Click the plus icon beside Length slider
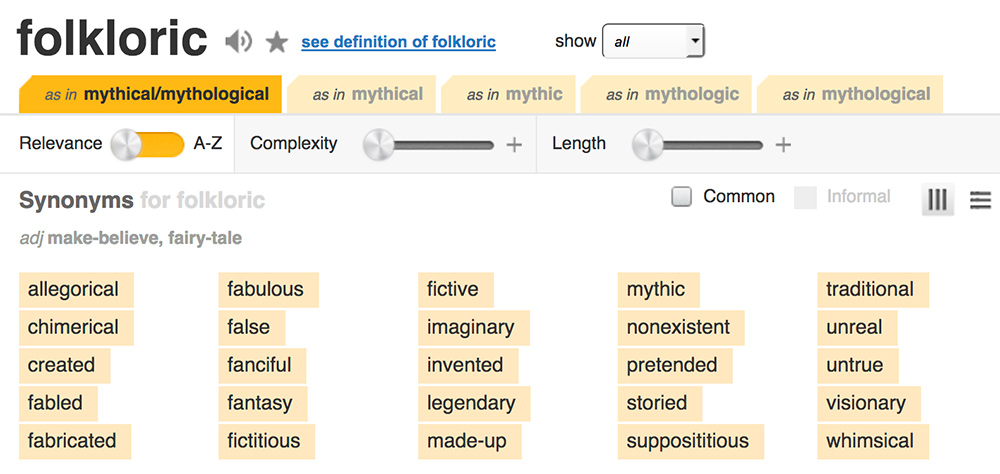 (783, 145)
